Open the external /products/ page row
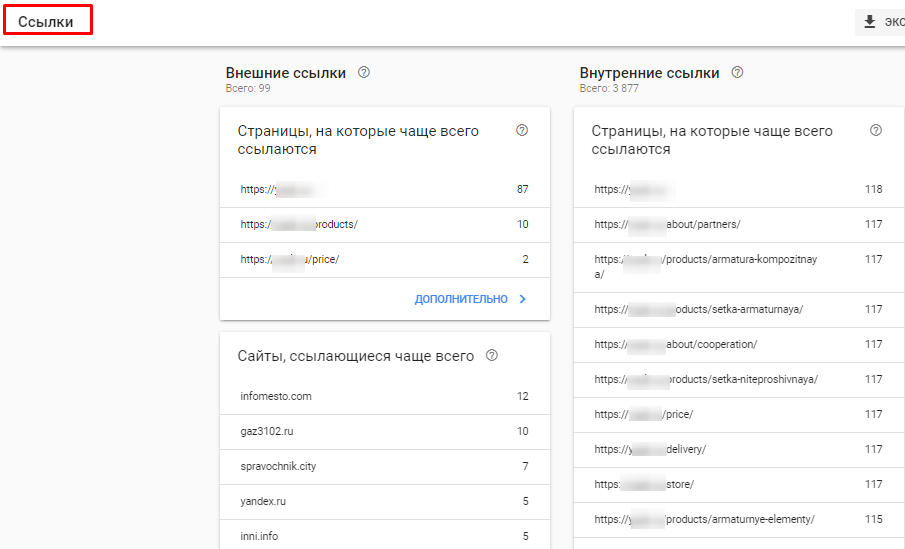905x549 pixels. 300,224
